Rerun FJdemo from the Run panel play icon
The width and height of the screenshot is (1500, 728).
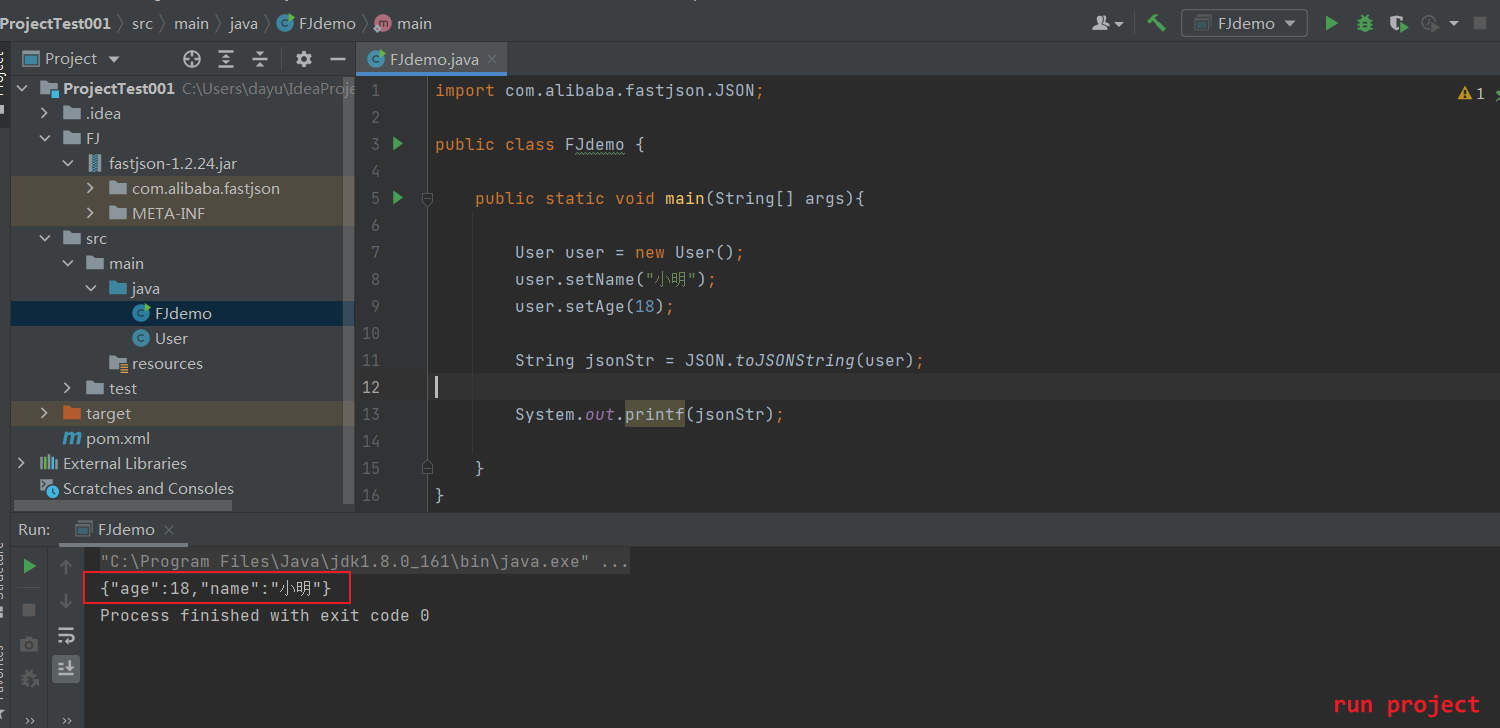(30, 566)
